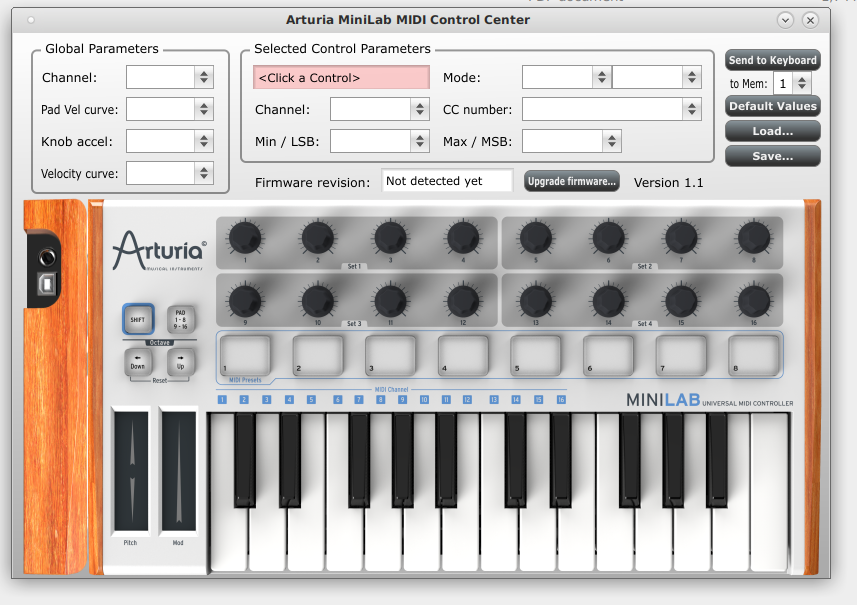Select knob 5 in Set 2
Screen dimensions: 857x605
[x=536, y=238]
